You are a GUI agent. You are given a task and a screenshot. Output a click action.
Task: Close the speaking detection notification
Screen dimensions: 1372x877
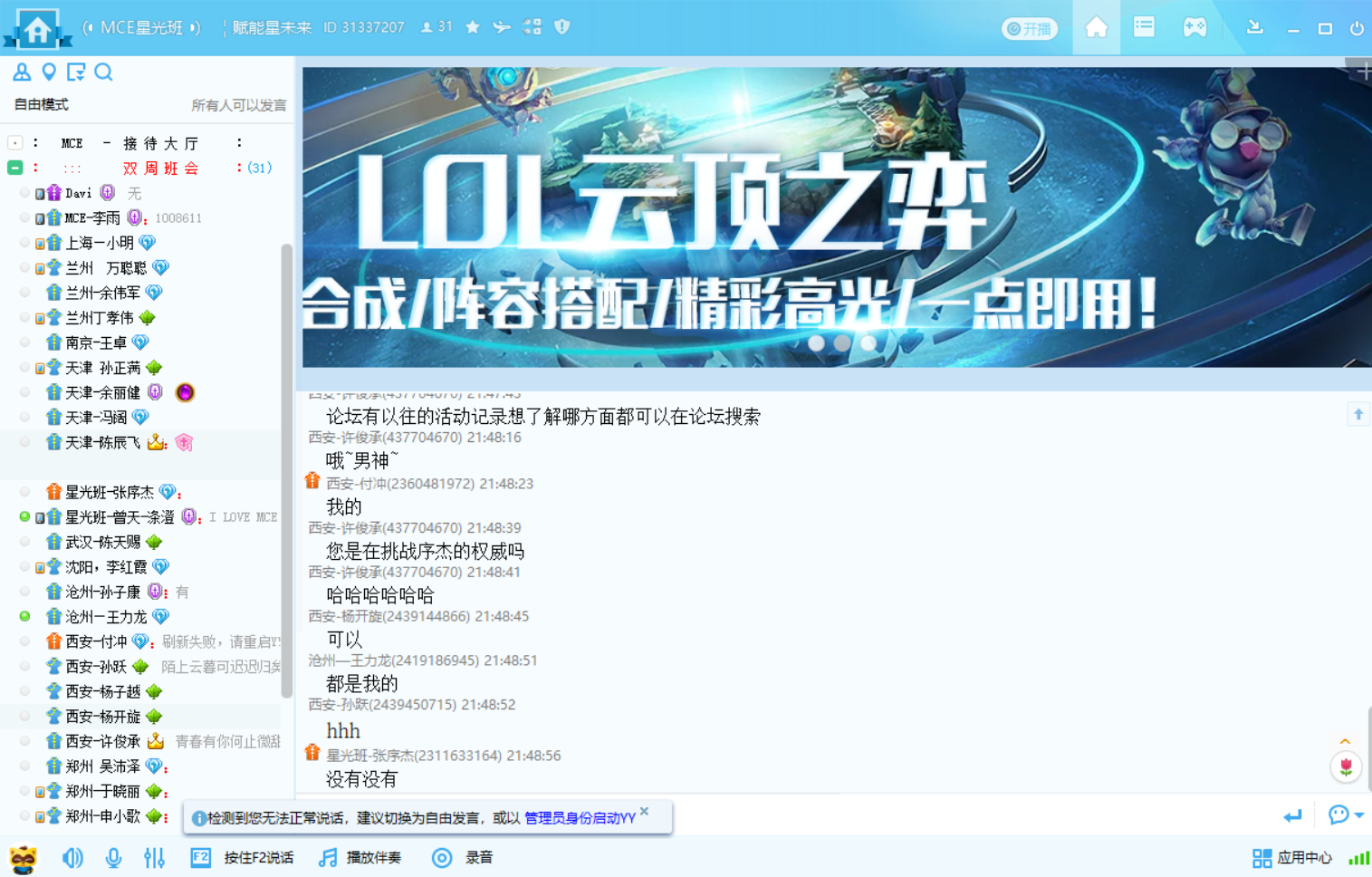pos(645,811)
